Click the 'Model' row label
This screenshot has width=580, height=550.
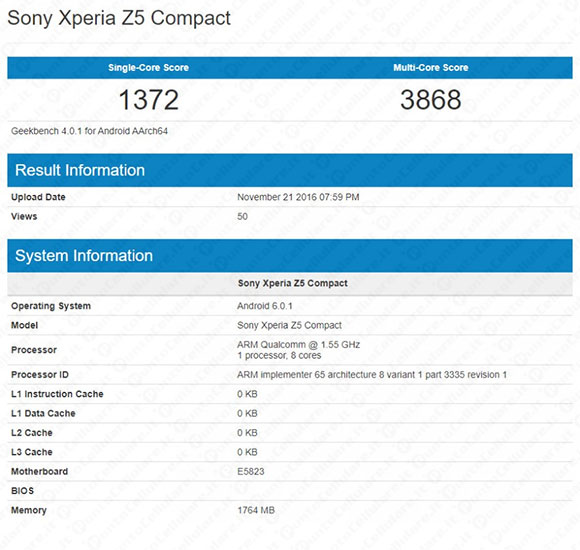[x=24, y=325]
